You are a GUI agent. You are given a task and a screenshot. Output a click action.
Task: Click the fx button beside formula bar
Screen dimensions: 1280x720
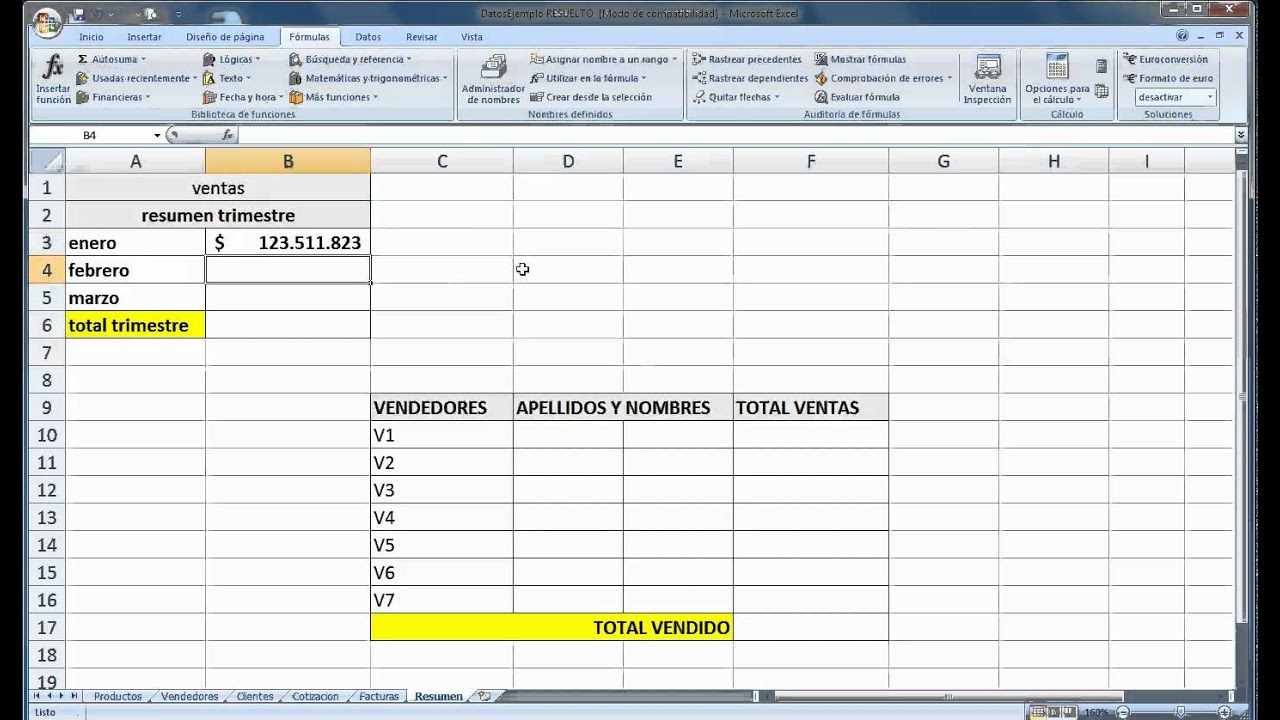[x=227, y=135]
